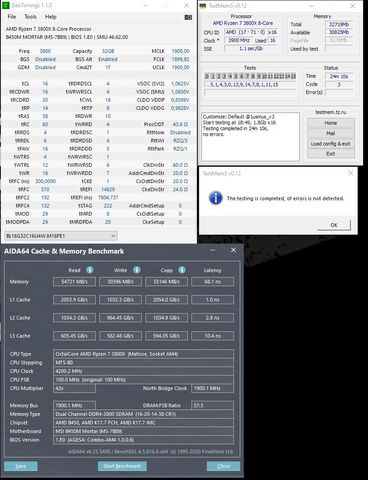Open the Help menu in ZenTimings

coord(51,17)
